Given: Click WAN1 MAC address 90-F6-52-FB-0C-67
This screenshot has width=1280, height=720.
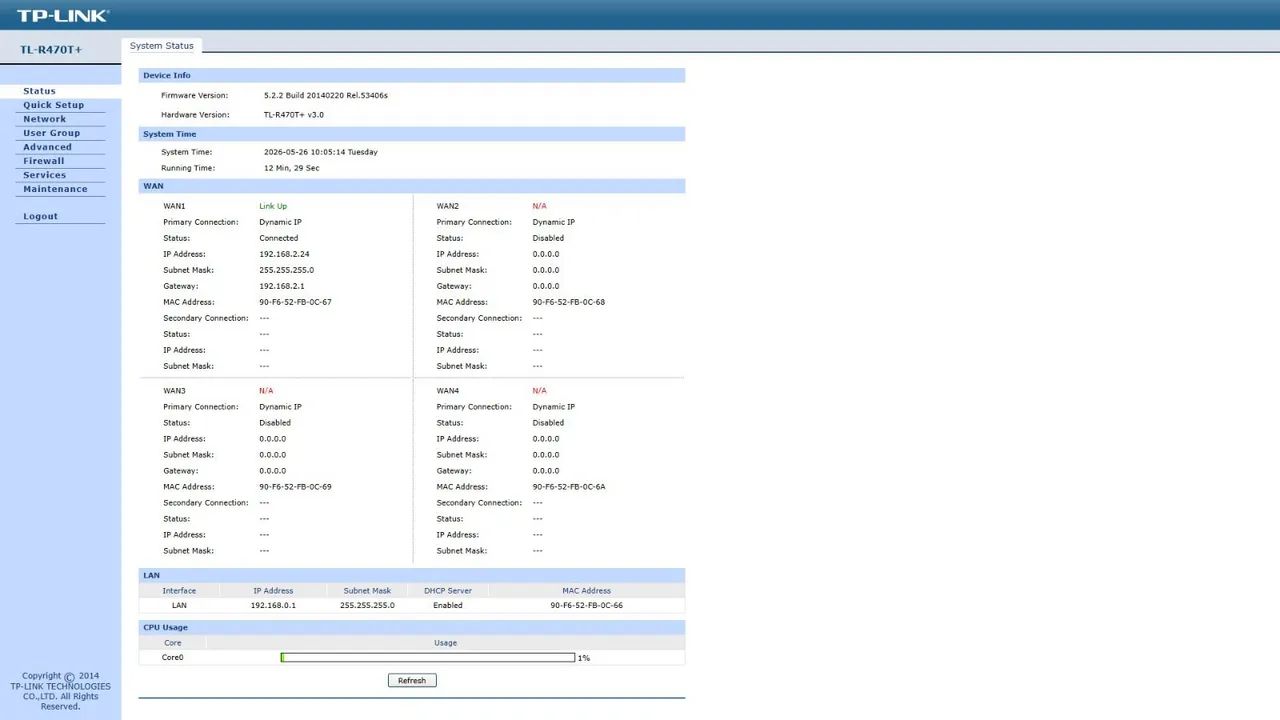Looking at the screenshot, I should coord(295,302).
